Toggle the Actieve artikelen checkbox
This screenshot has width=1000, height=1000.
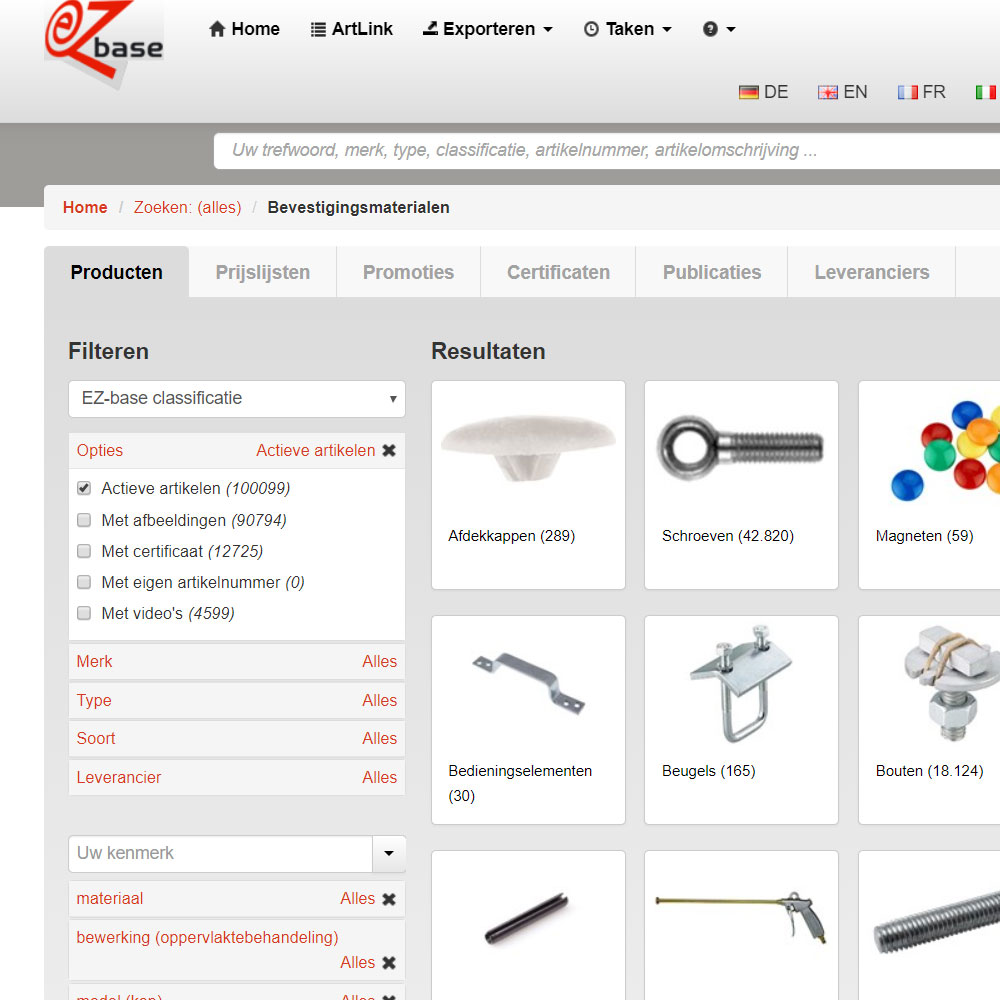point(84,488)
